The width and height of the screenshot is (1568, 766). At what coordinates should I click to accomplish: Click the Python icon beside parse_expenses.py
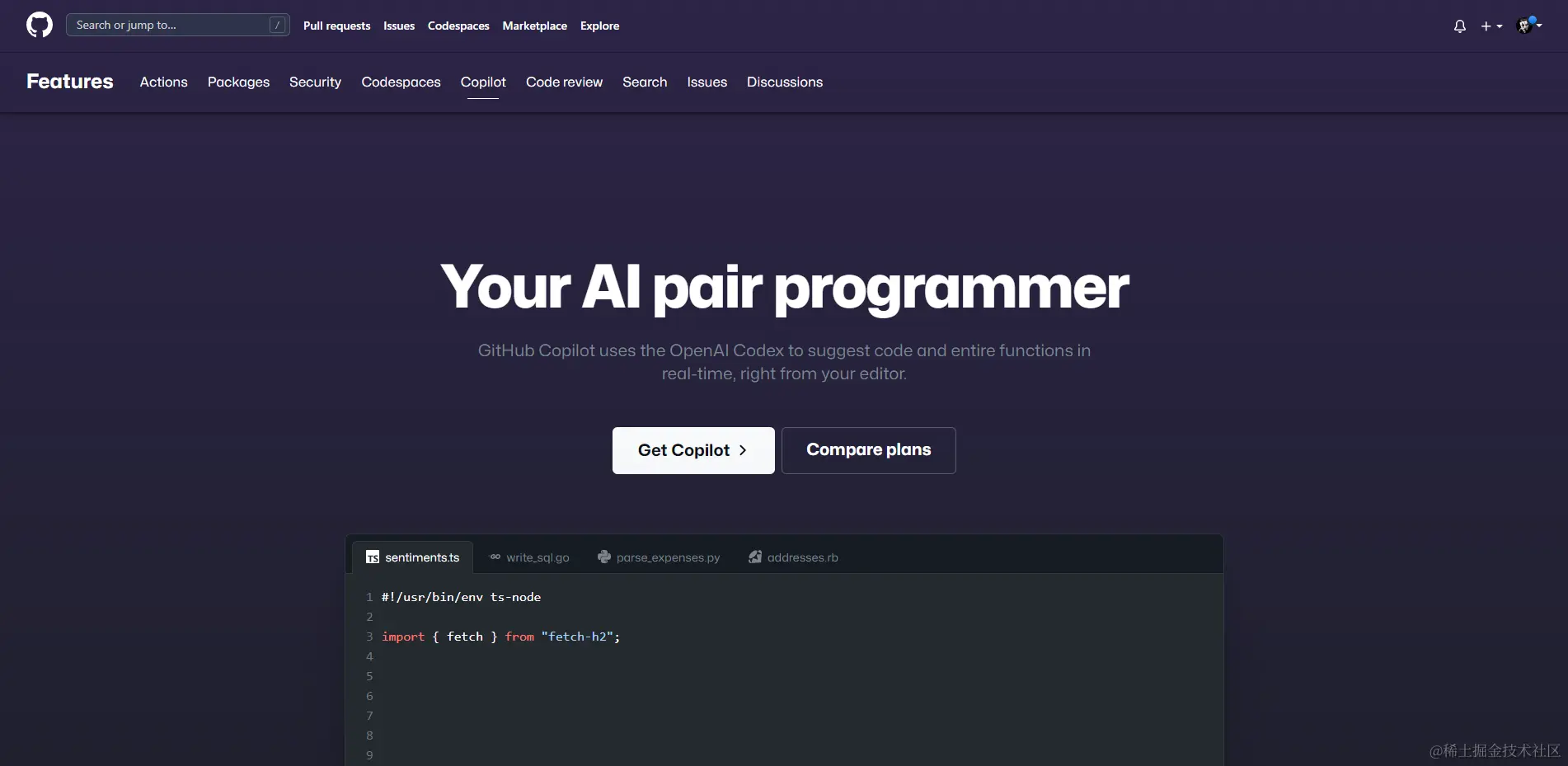point(604,557)
